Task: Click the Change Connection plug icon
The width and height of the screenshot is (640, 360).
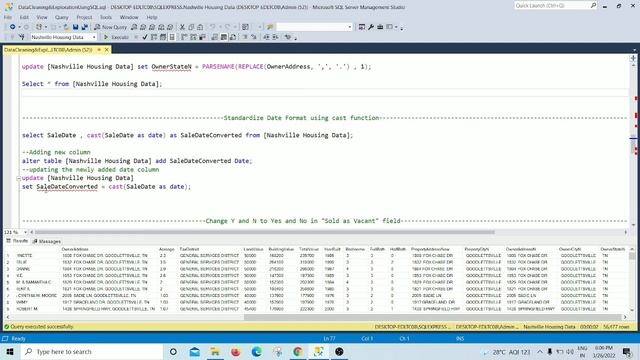Action: [x=22, y=37]
